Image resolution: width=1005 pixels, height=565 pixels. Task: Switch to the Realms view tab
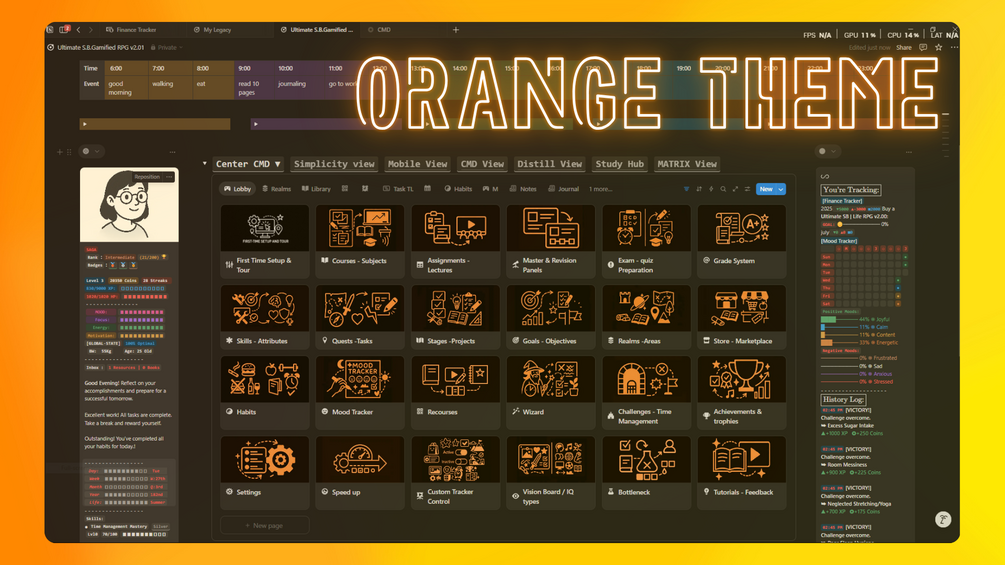277,189
